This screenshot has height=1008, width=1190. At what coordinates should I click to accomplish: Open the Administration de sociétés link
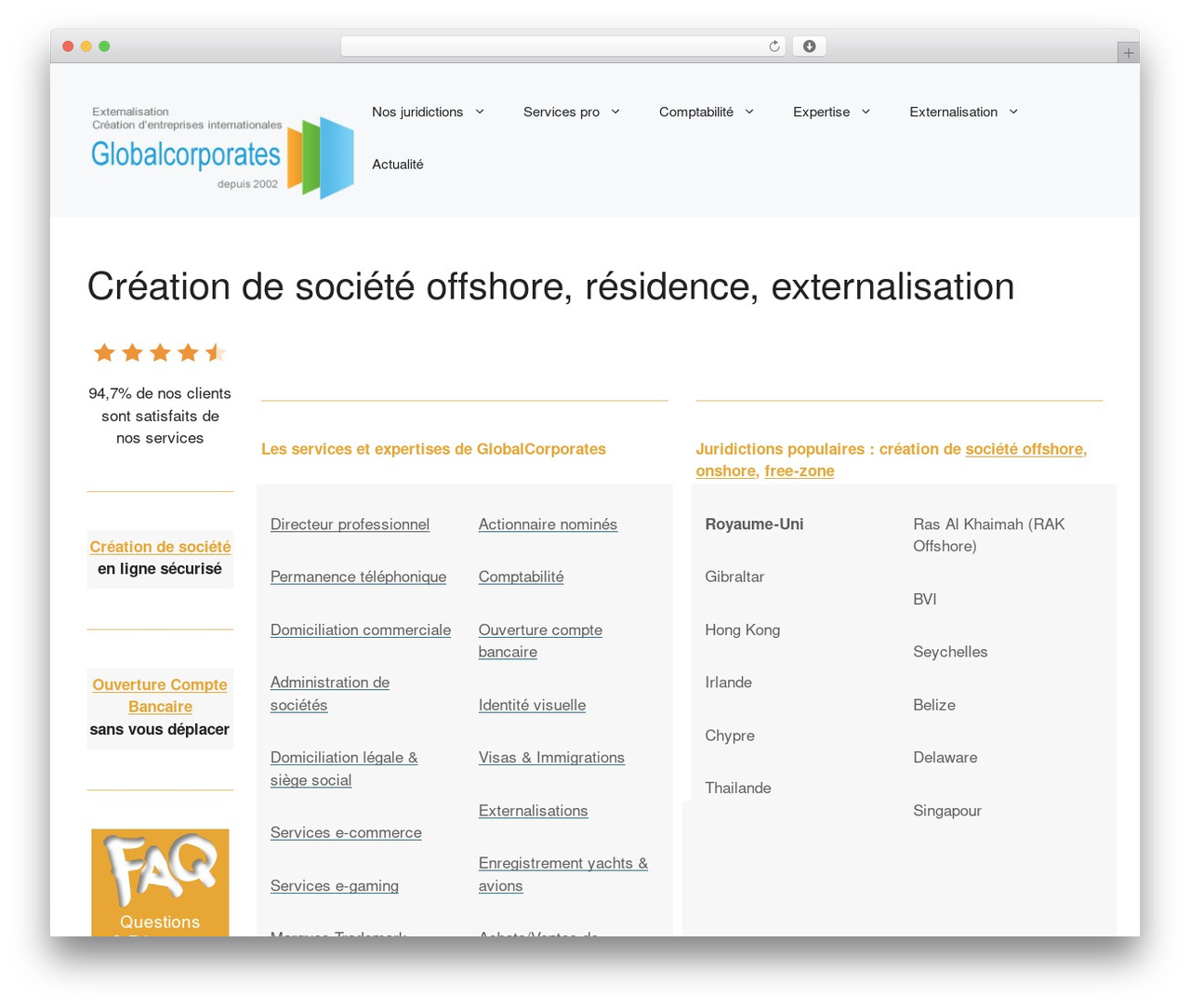click(330, 694)
